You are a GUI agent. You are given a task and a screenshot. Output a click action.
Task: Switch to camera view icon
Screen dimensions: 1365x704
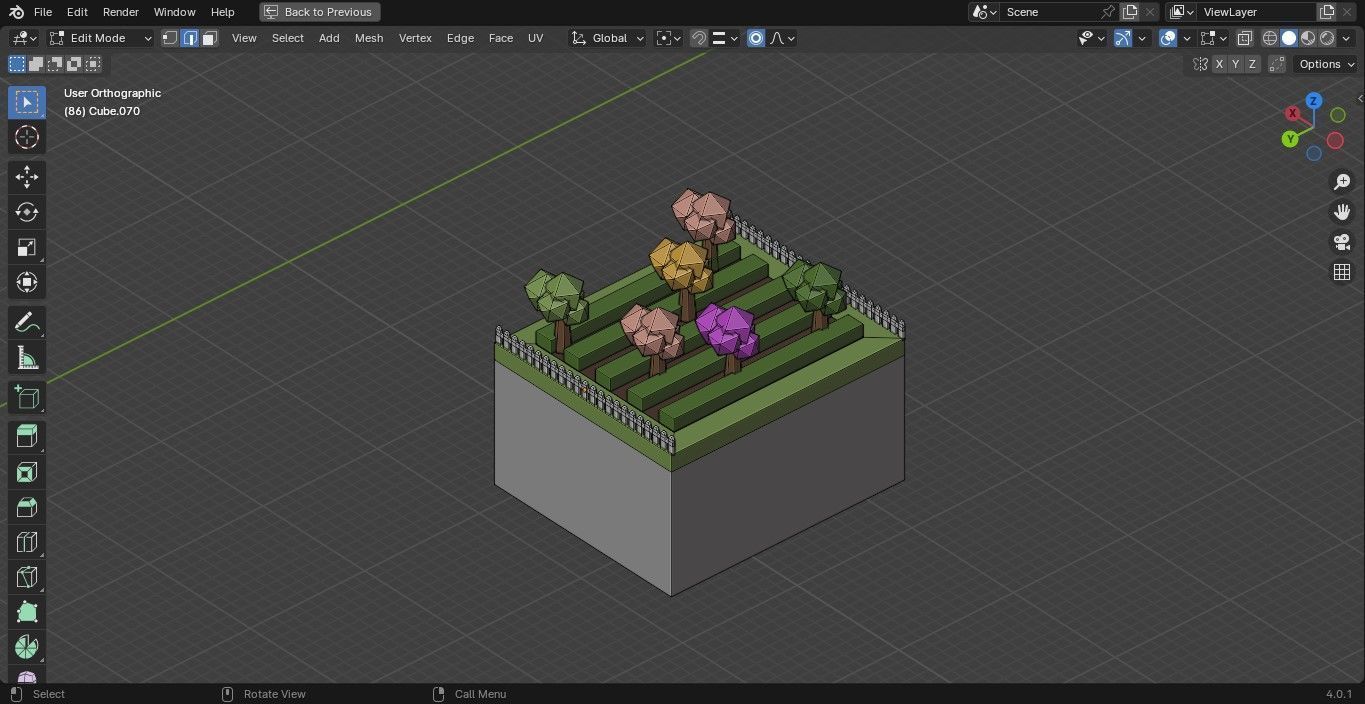[x=1342, y=241]
